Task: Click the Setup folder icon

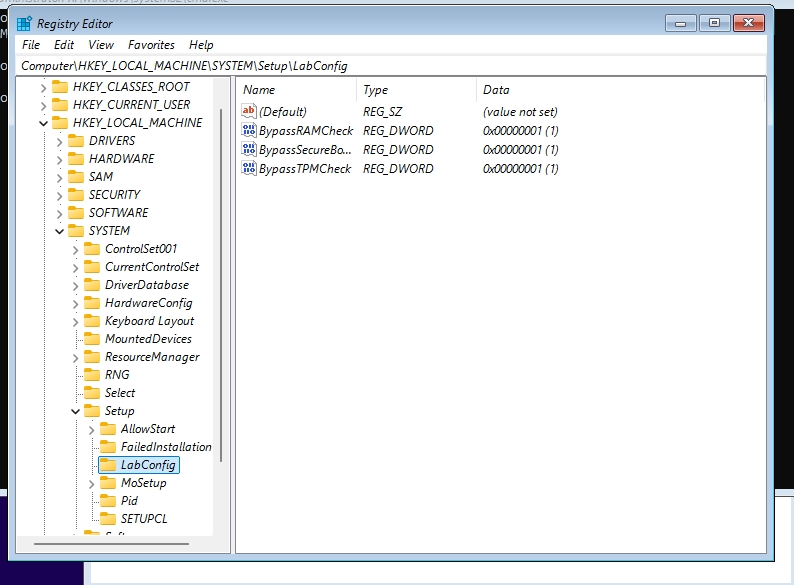Action: click(x=92, y=411)
